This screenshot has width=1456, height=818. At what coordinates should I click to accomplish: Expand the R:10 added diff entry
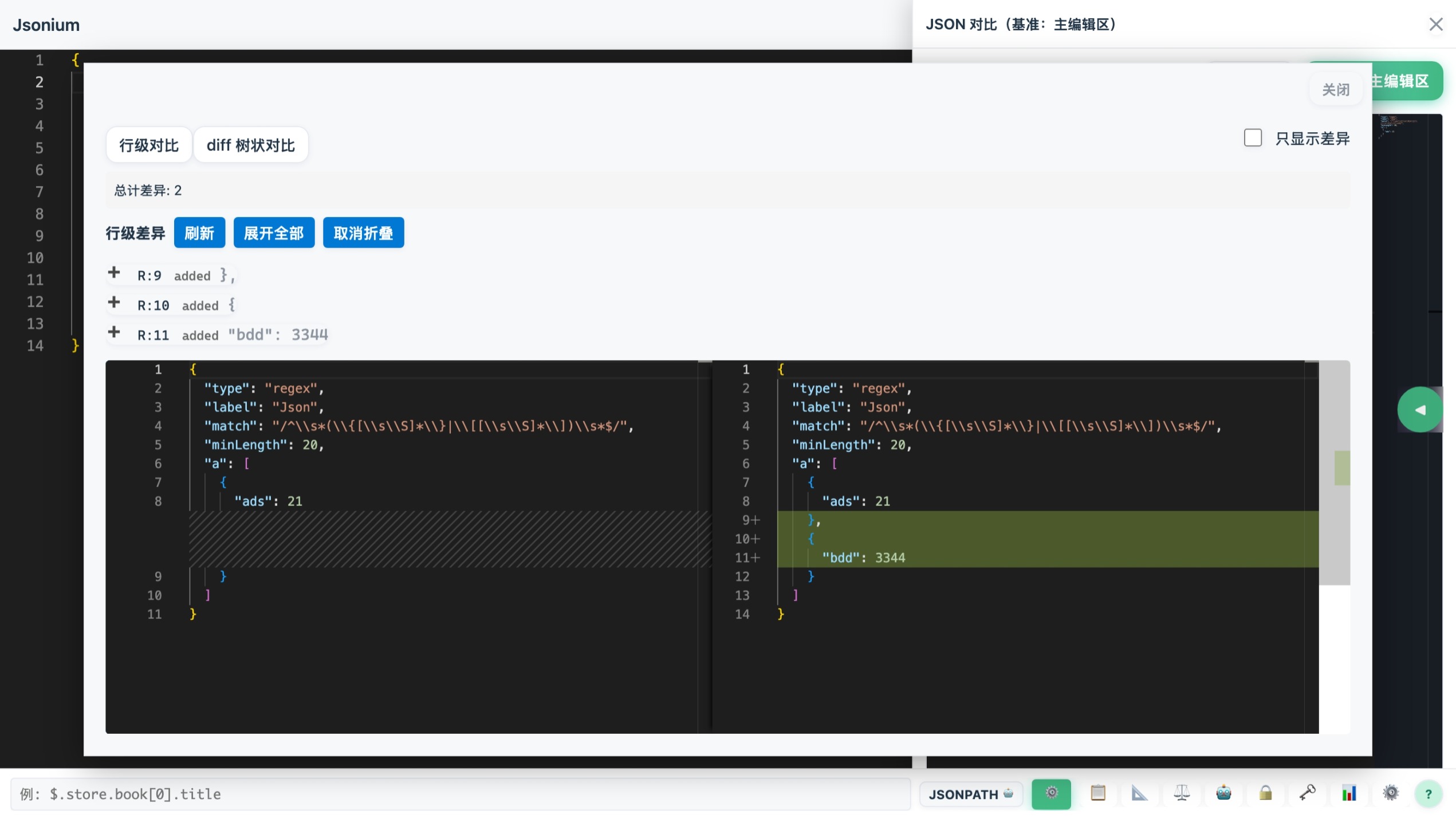[x=114, y=303]
